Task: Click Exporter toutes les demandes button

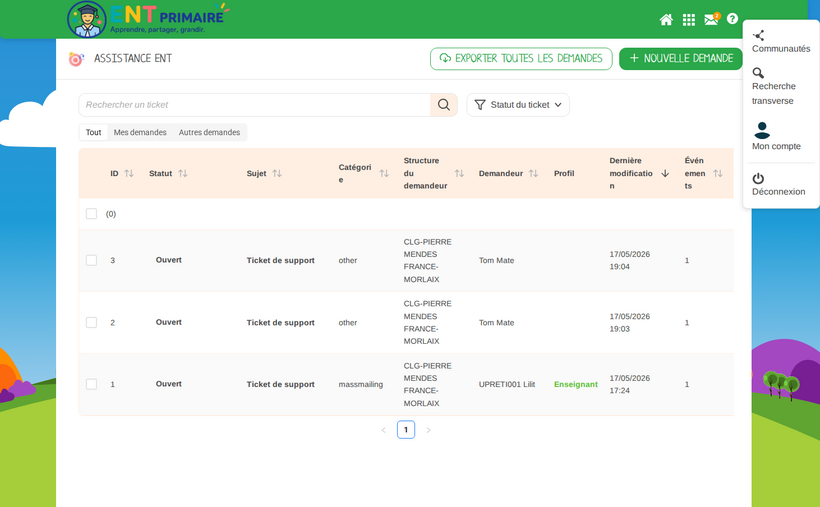Action: pyautogui.click(x=521, y=59)
